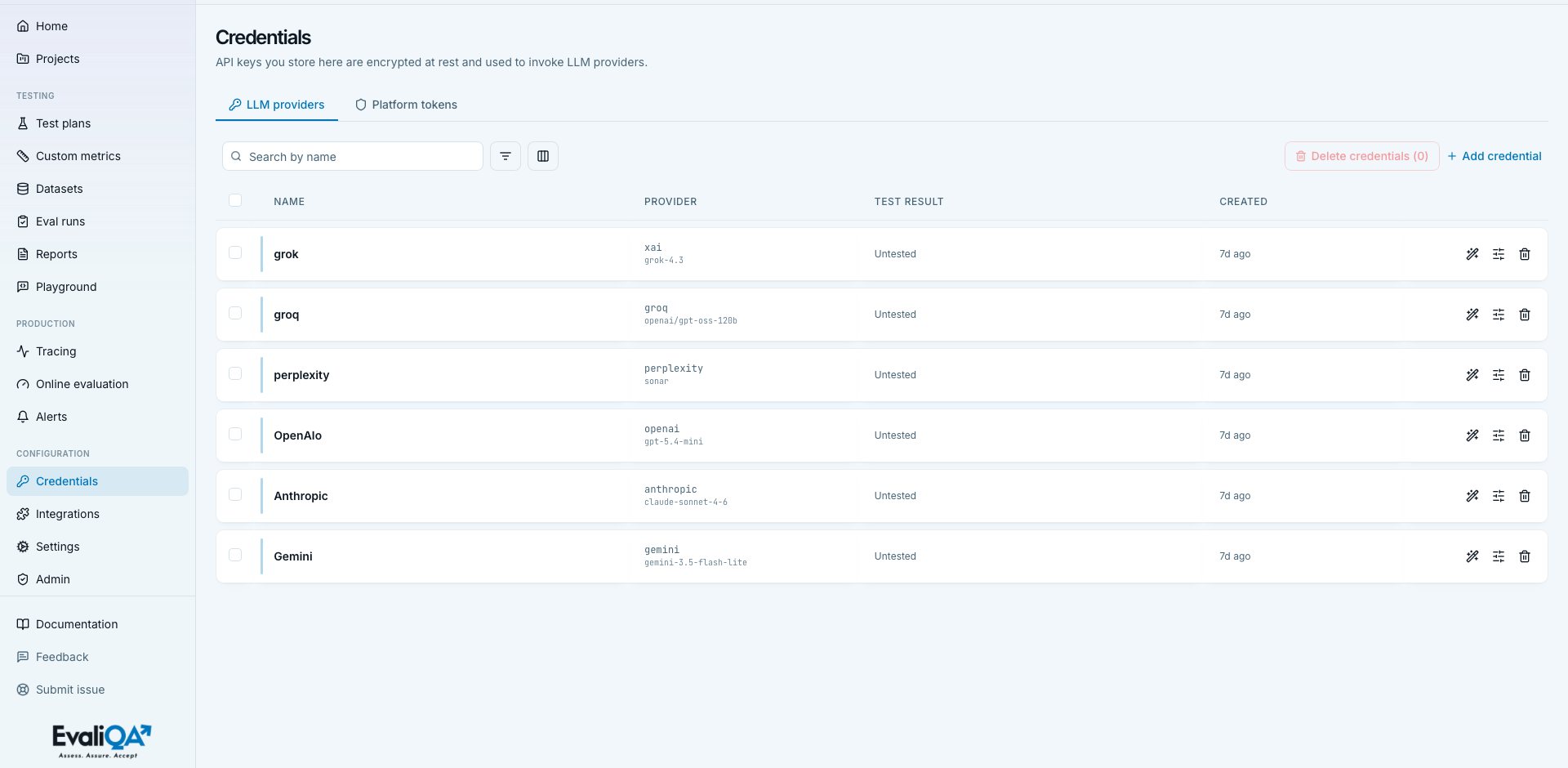The image size is (1568, 768).
Task: Switch to the Platform tokens tab
Action: (406, 105)
